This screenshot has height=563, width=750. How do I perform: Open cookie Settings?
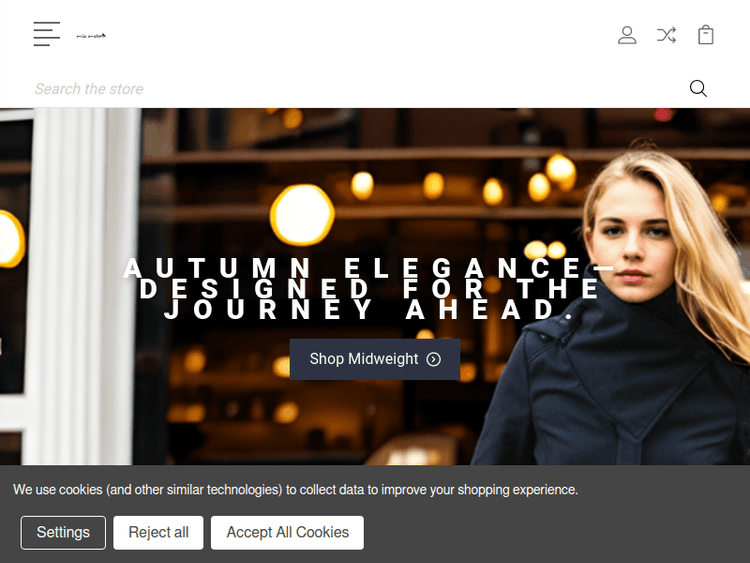click(63, 532)
